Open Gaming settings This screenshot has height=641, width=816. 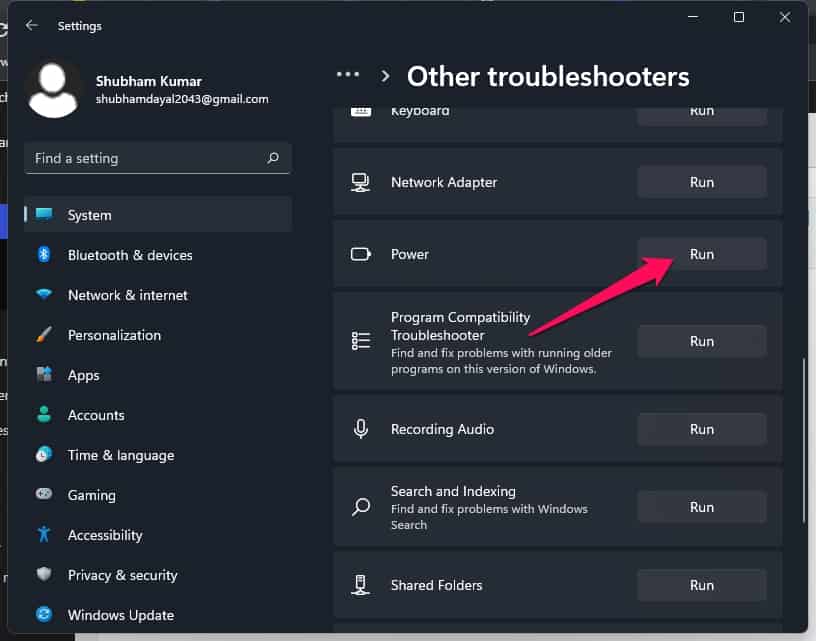point(158,495)
